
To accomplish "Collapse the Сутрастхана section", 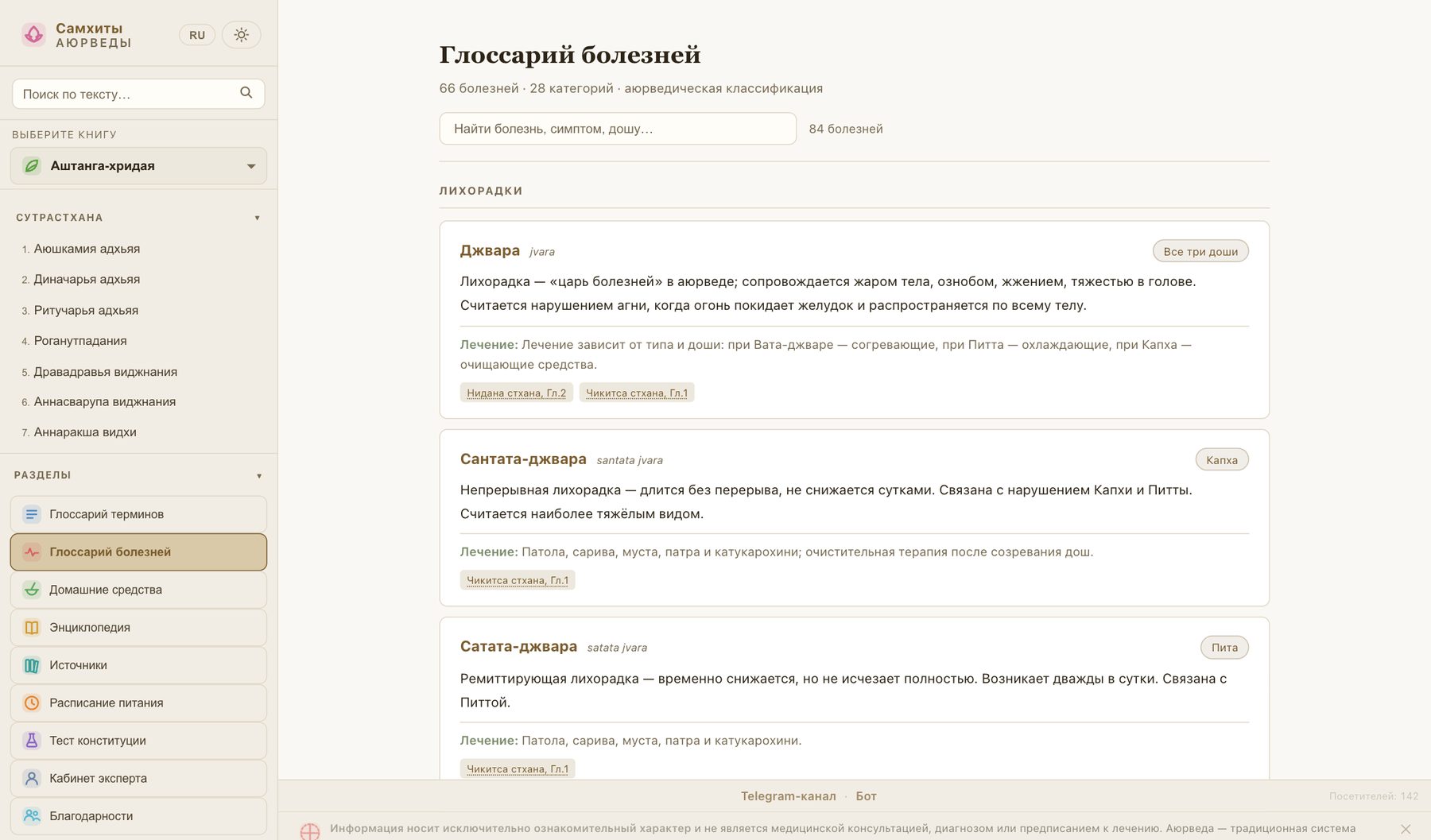I will click(138, 218).
